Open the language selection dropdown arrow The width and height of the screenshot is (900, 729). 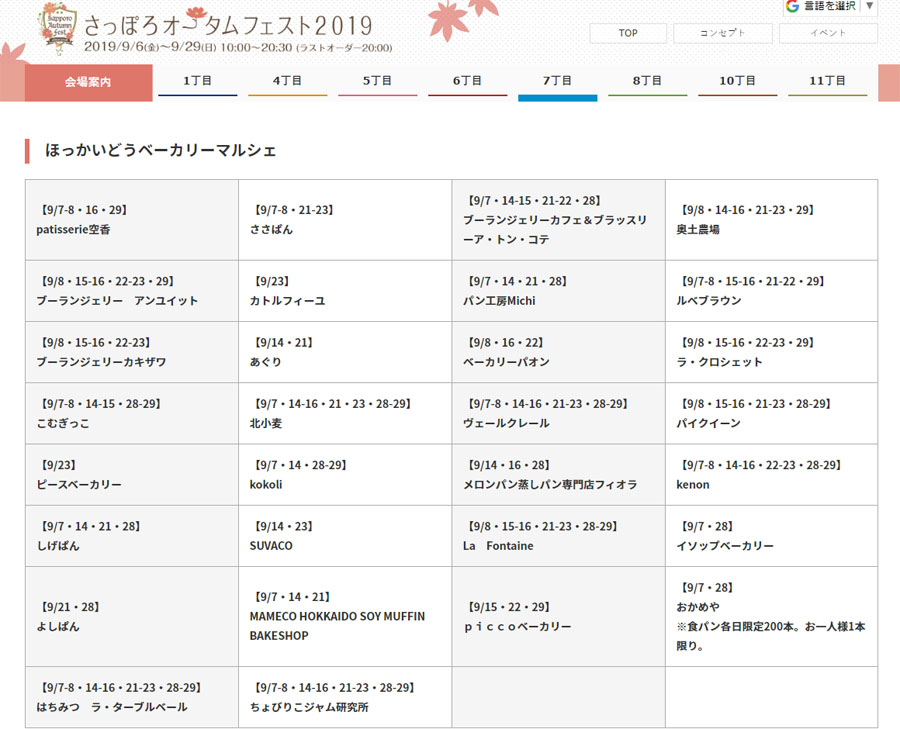870,6
